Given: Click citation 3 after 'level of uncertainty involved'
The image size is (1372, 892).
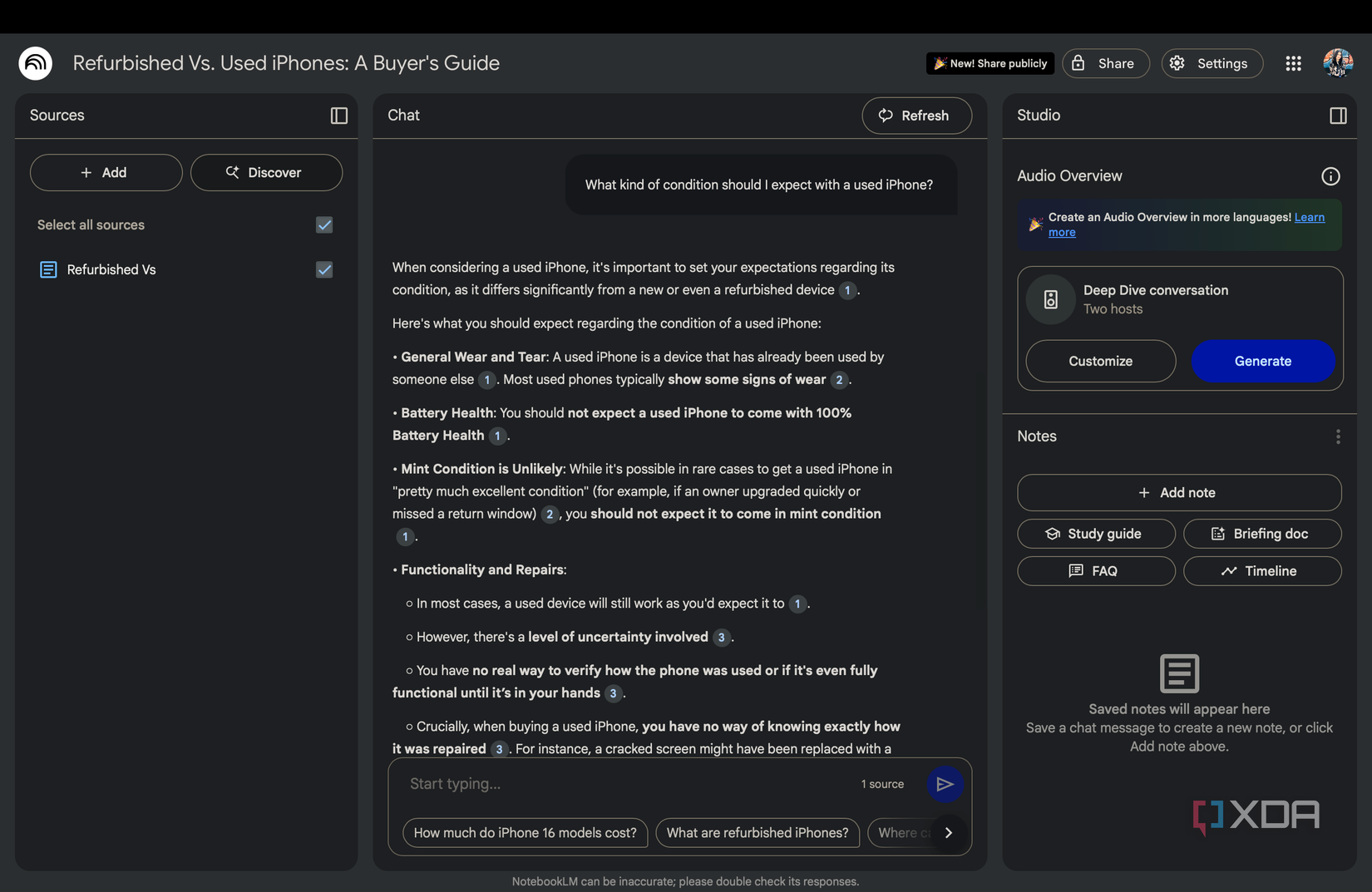Looking at the screenshot, I should 721,638.
